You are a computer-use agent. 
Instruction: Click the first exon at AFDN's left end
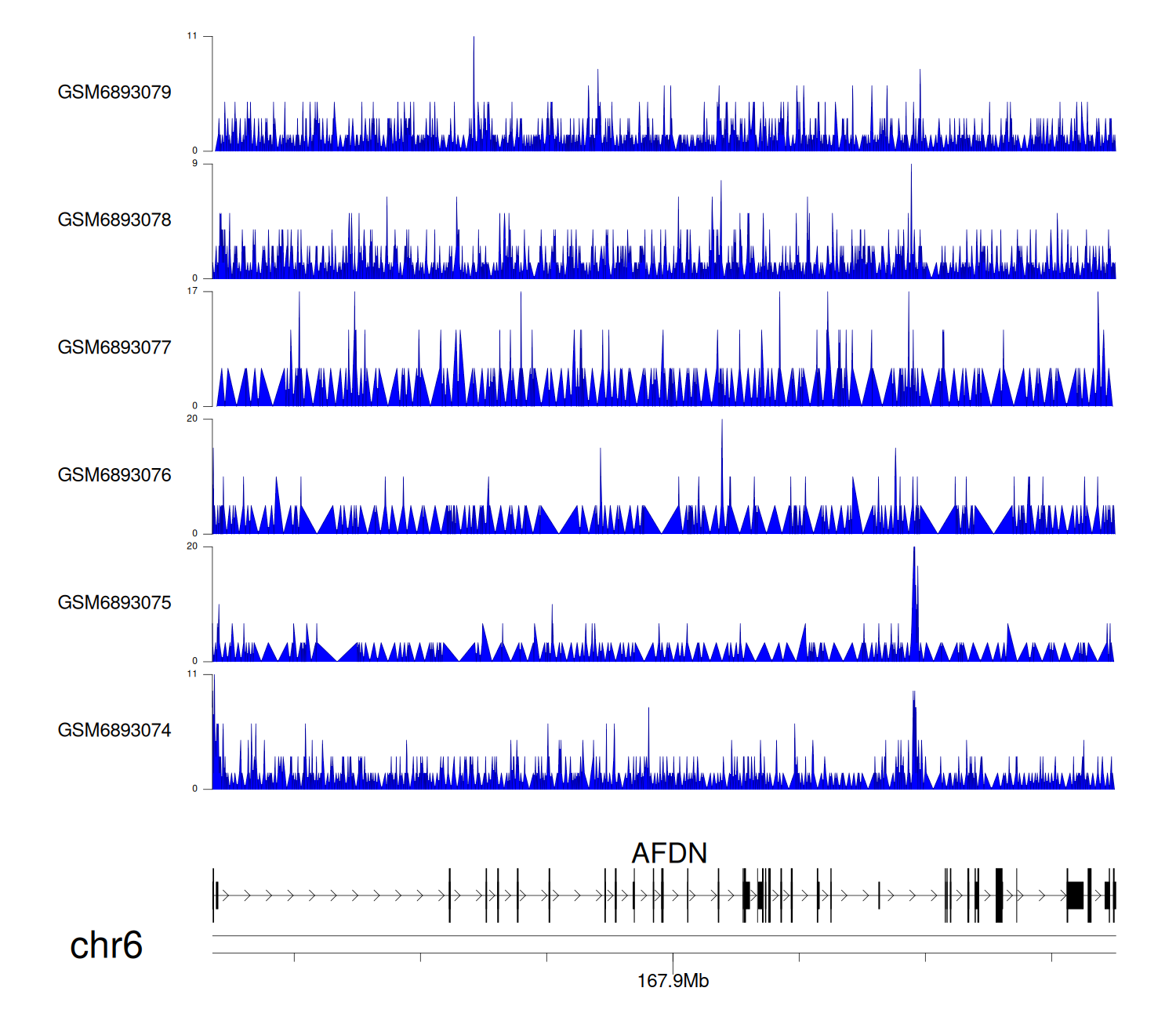213,895
